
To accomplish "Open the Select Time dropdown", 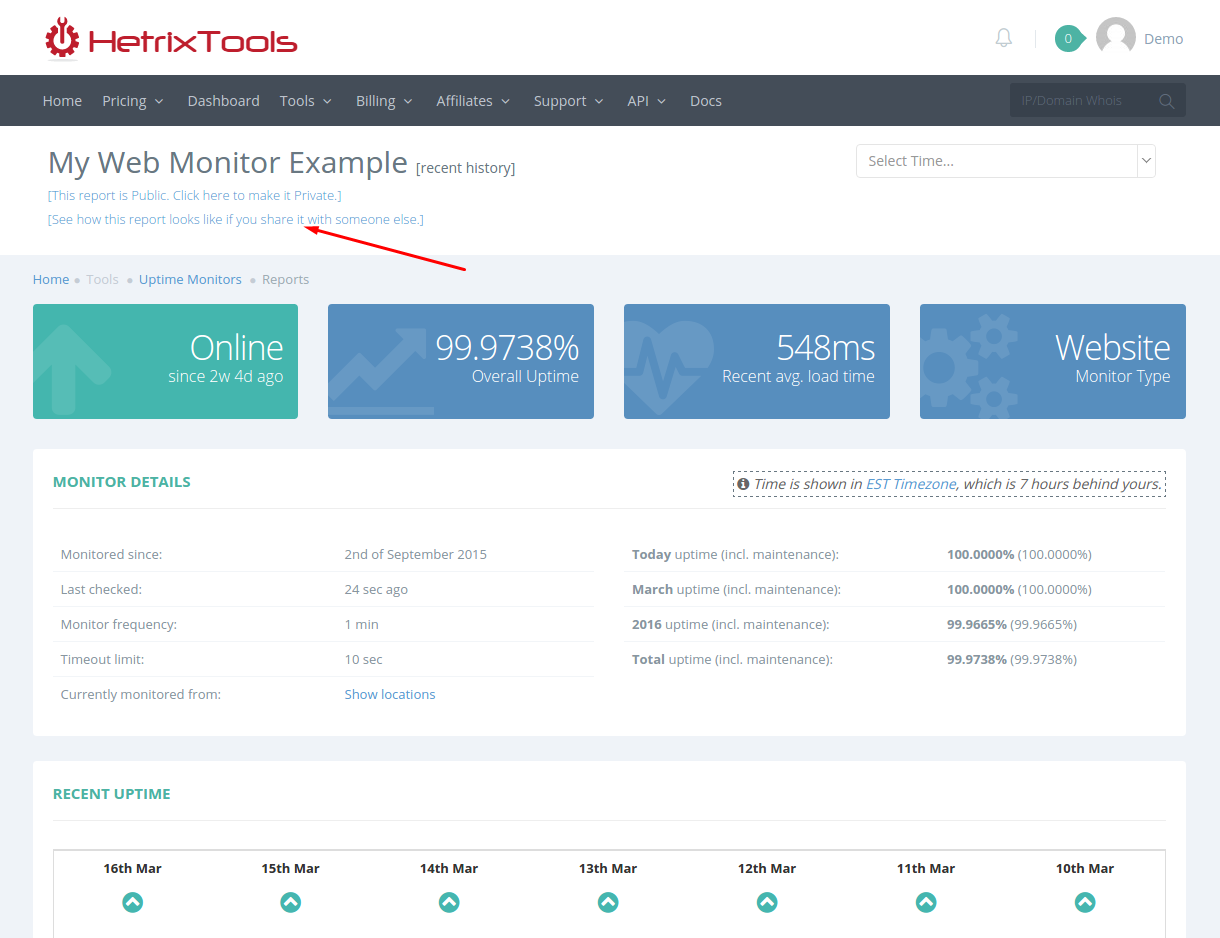I will (x=1006, y=161).
